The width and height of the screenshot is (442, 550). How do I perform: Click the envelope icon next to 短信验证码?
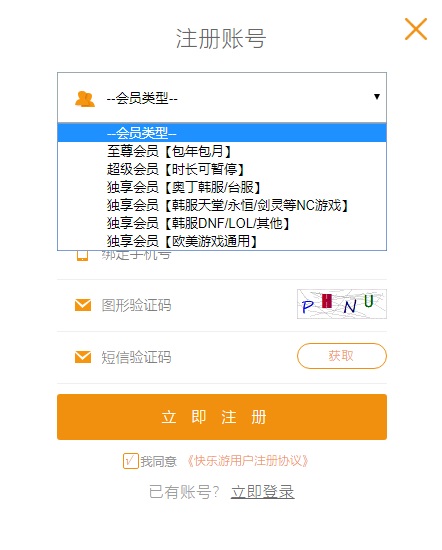click(83, 357)
